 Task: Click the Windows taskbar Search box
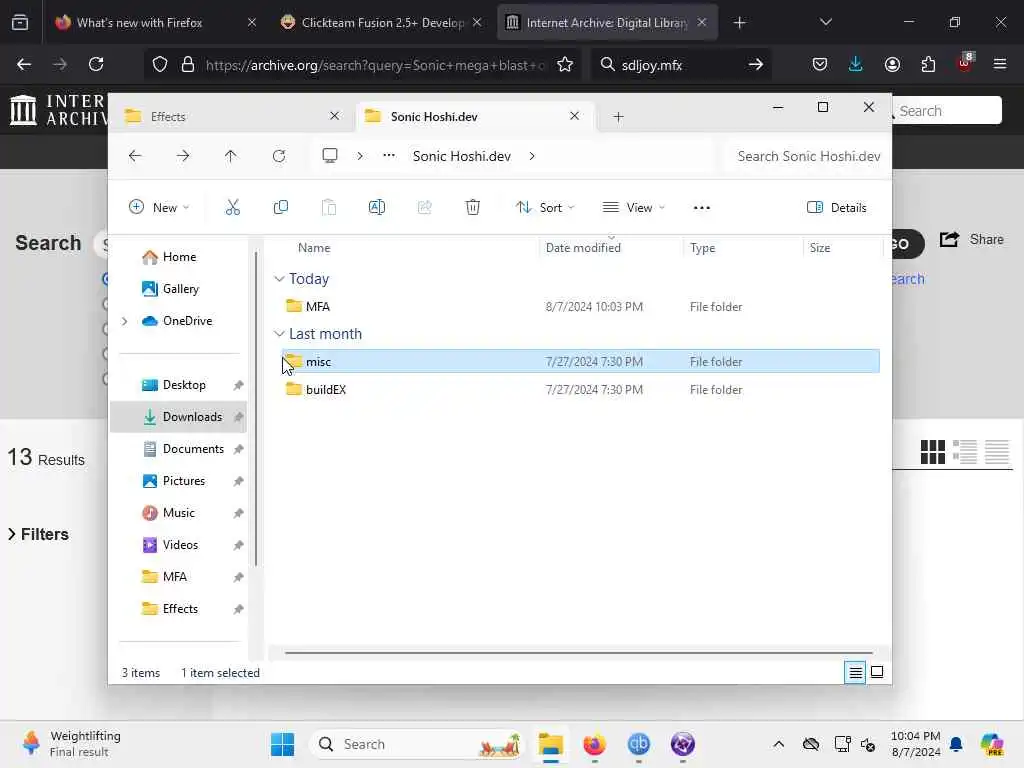[418, 744]
